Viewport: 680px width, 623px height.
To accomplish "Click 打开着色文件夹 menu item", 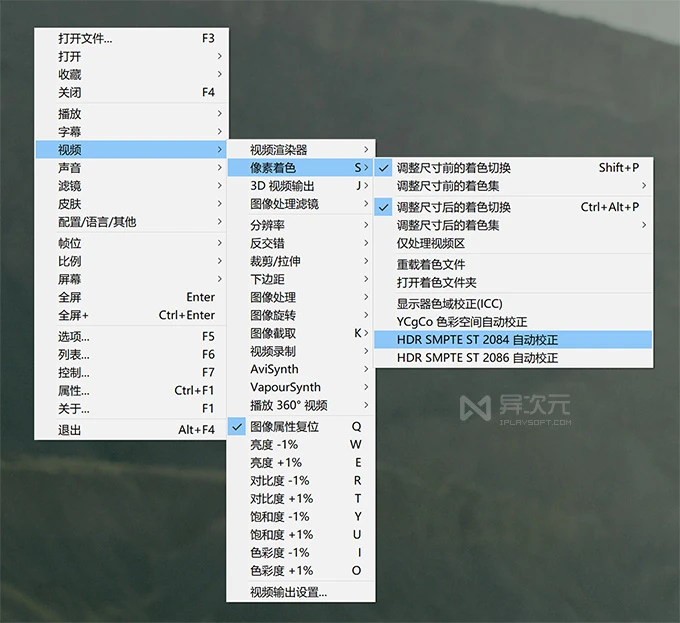I will [513, 283].
